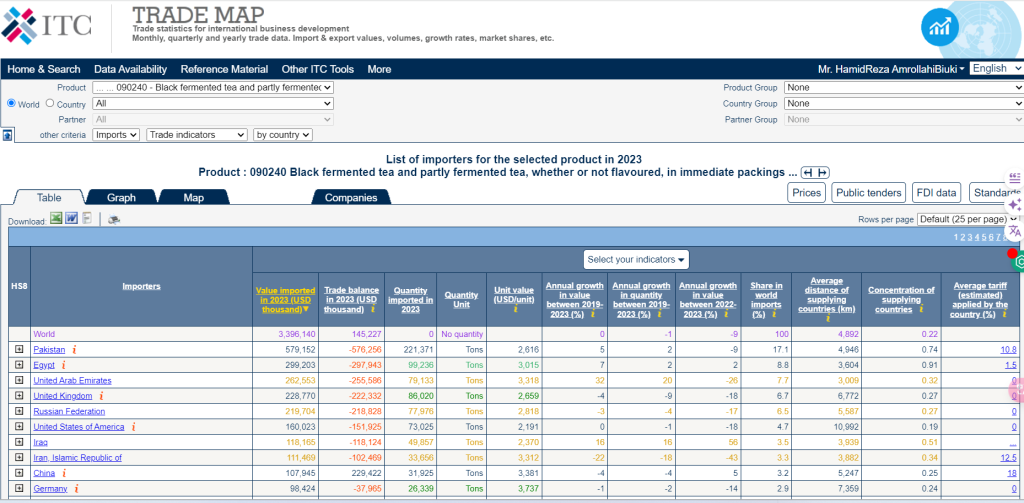
Task: Open the Iran, Islamic Republic of link
Action: click(77, 458)
